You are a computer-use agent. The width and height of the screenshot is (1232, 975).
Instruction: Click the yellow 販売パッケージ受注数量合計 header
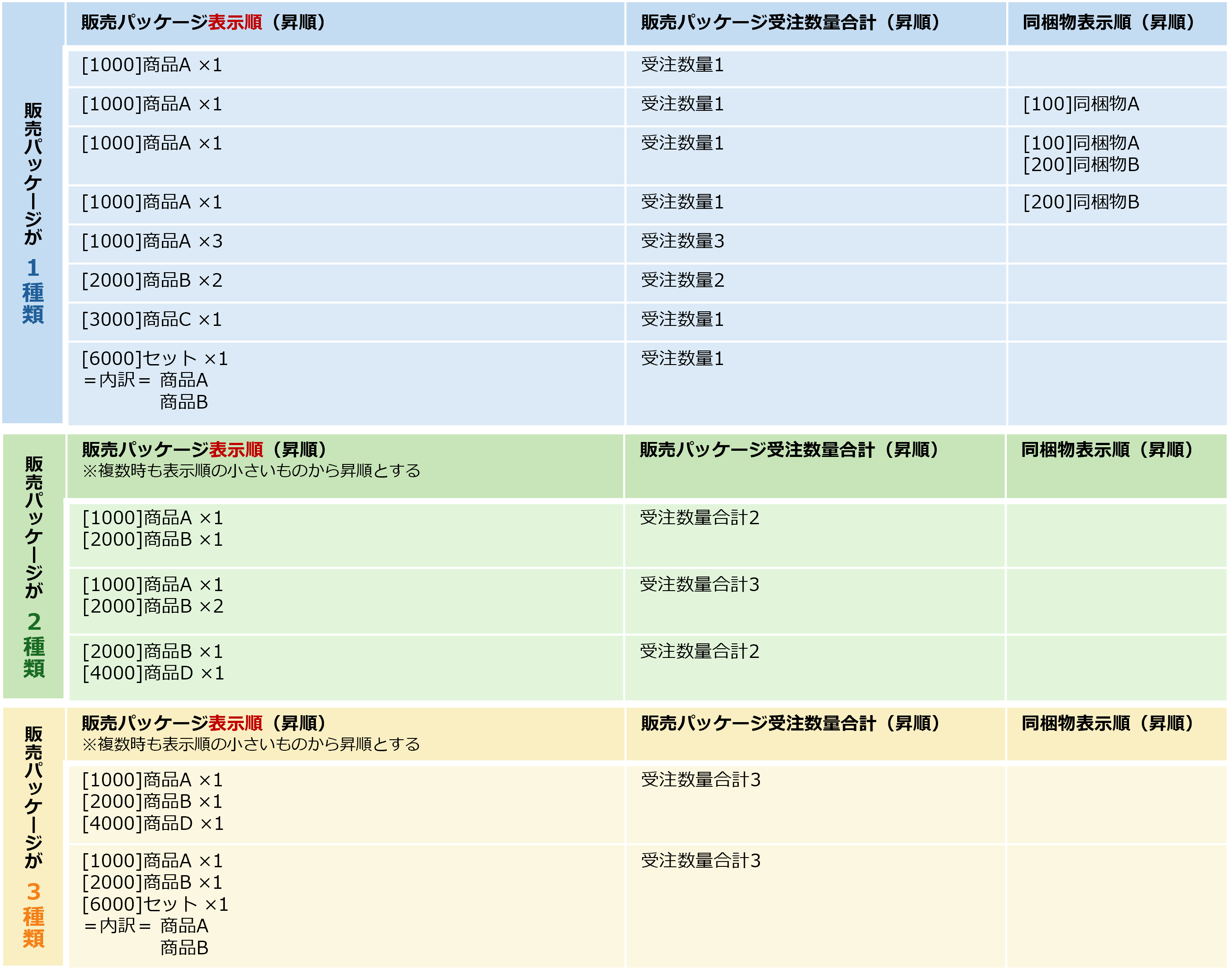point(790,724)
